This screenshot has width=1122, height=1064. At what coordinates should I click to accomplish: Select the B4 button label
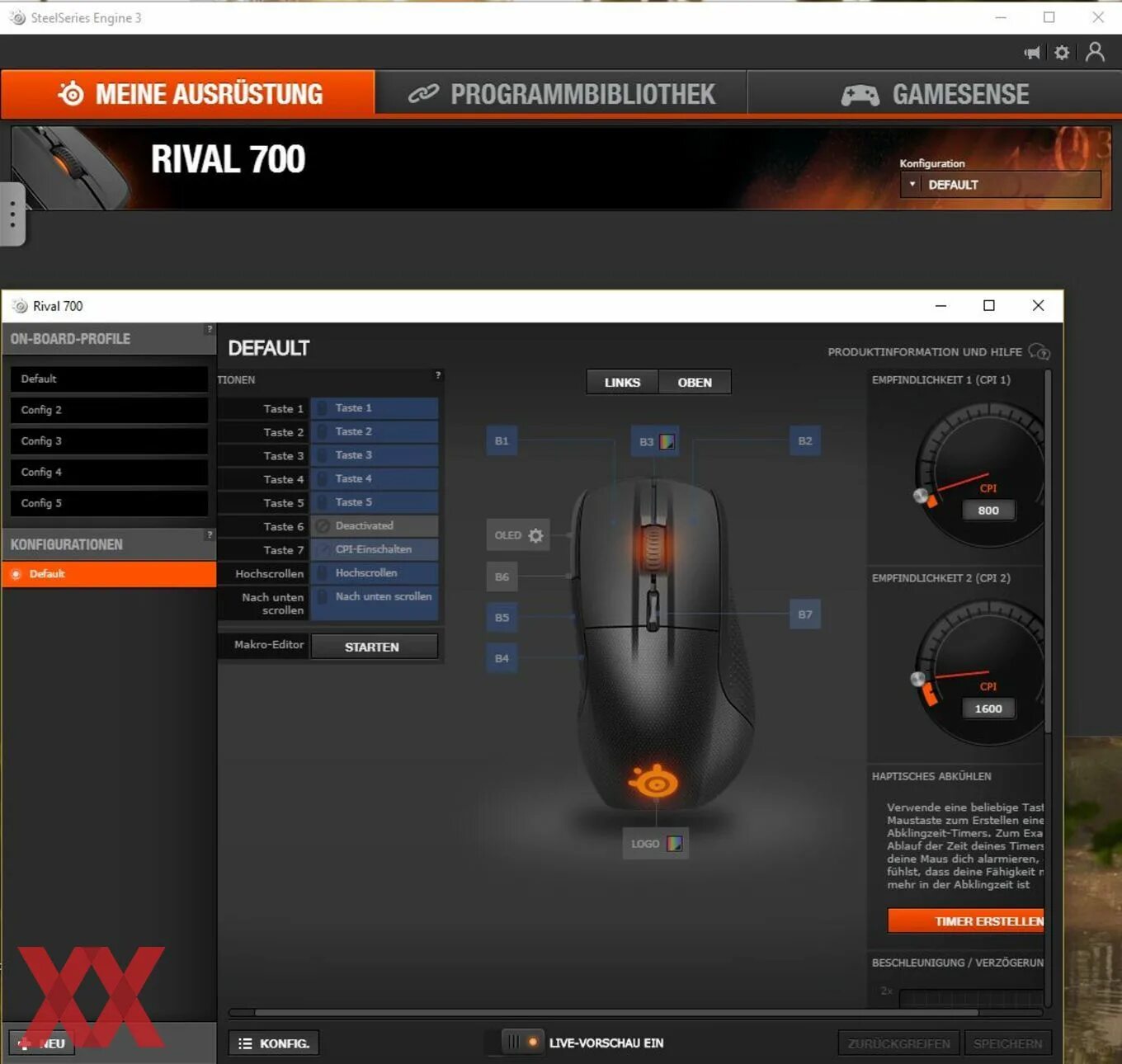[x=502, y=658]
